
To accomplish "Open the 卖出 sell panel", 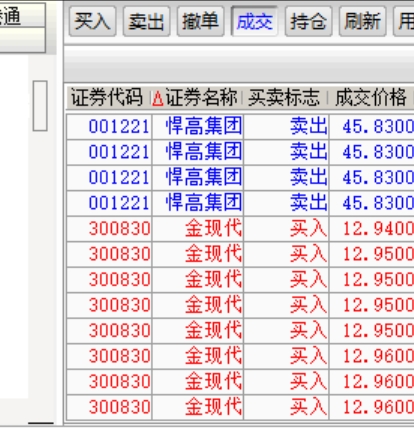I will point(146,21).
